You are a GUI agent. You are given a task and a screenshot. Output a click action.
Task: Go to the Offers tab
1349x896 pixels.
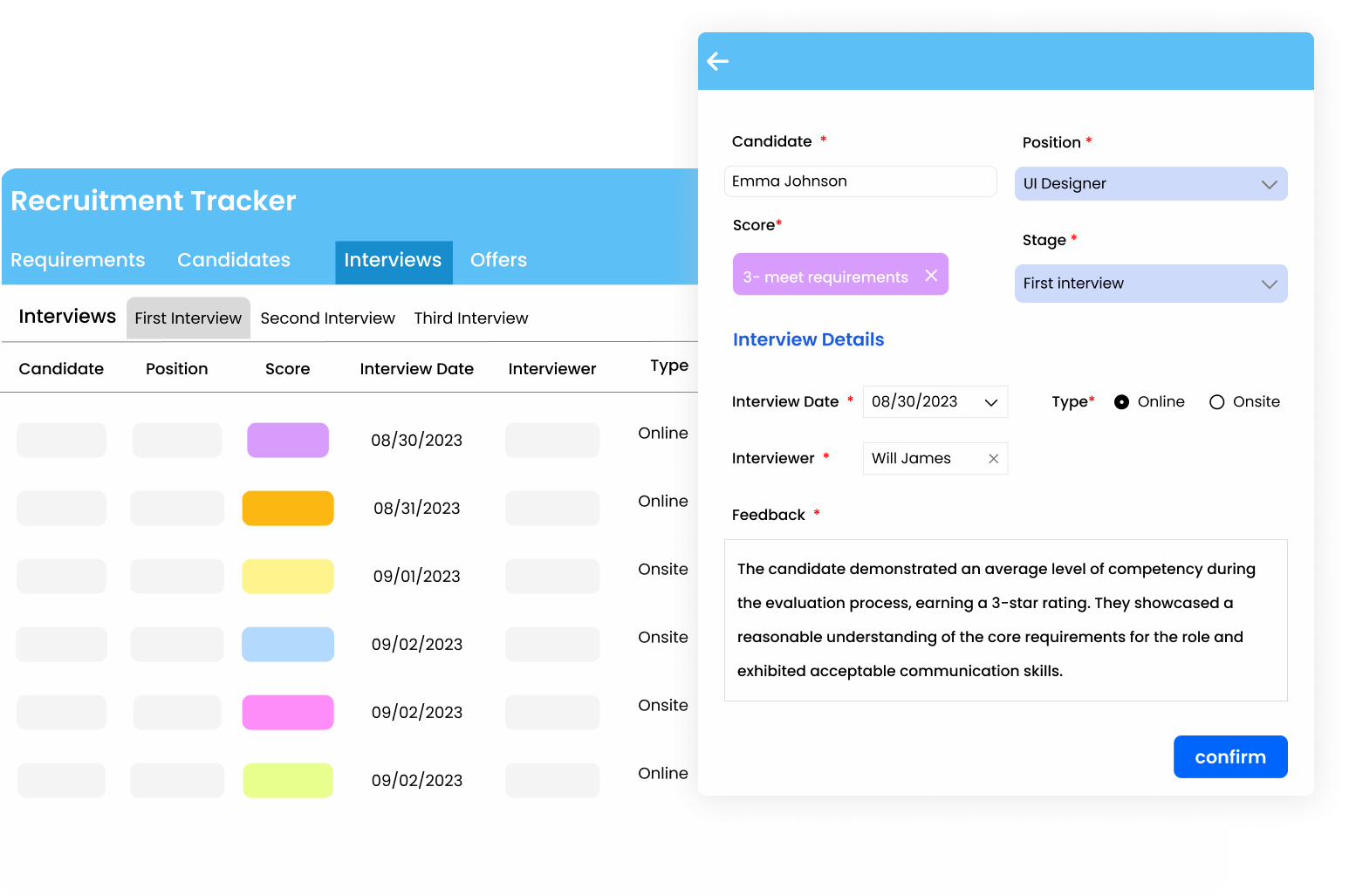498,260
